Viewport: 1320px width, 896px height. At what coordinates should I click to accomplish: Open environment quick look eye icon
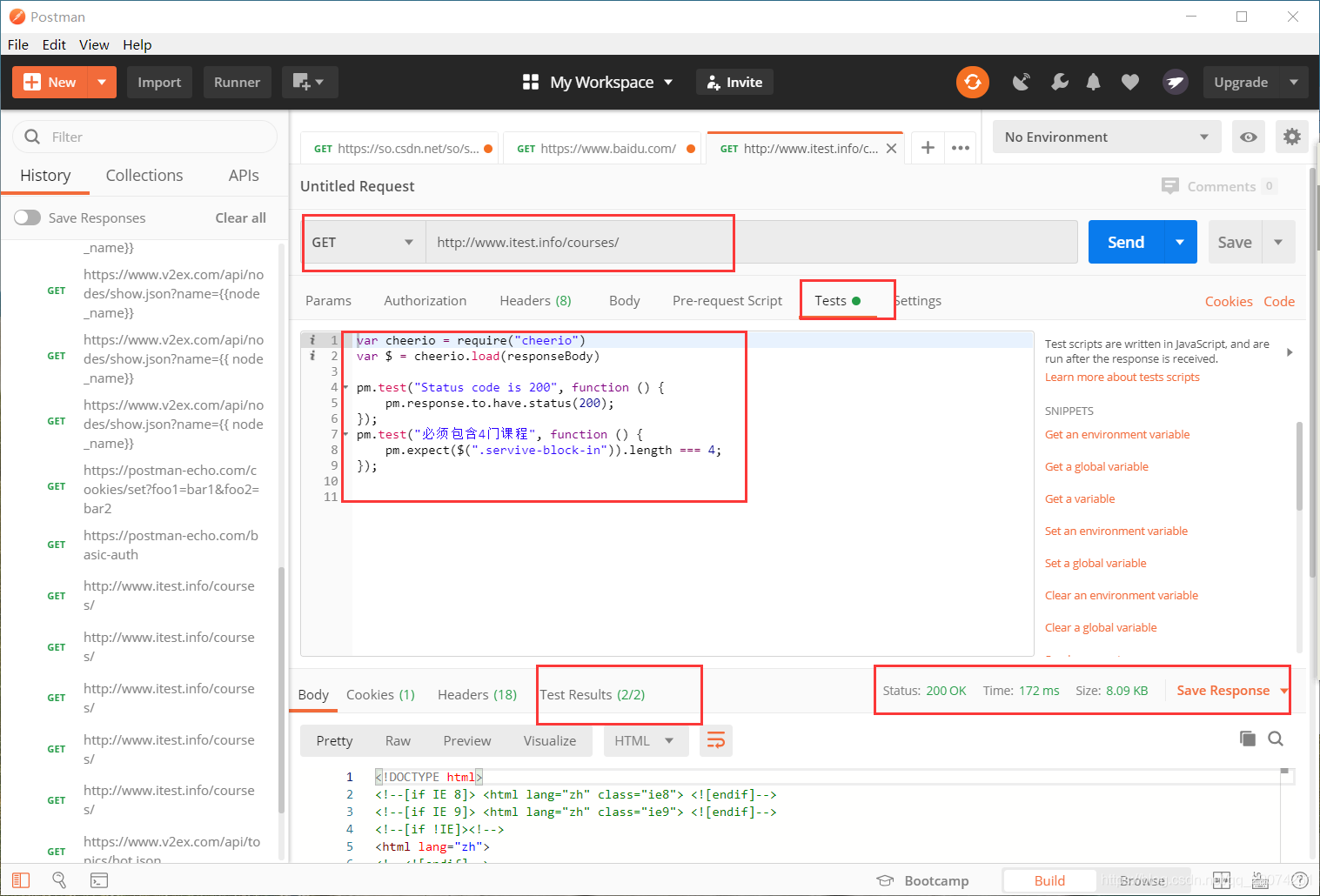click(1249, 137)
